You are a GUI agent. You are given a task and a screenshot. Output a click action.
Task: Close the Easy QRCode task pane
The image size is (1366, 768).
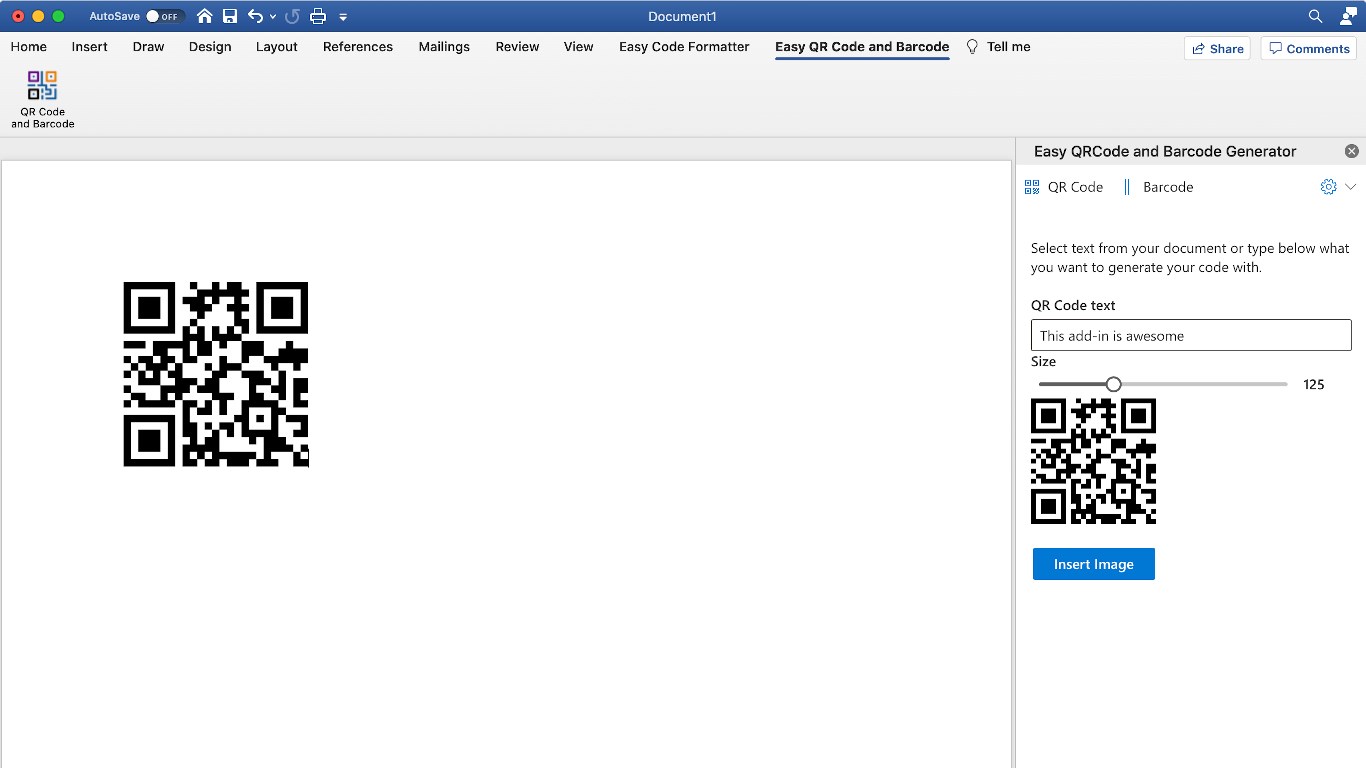(1352, 151)
